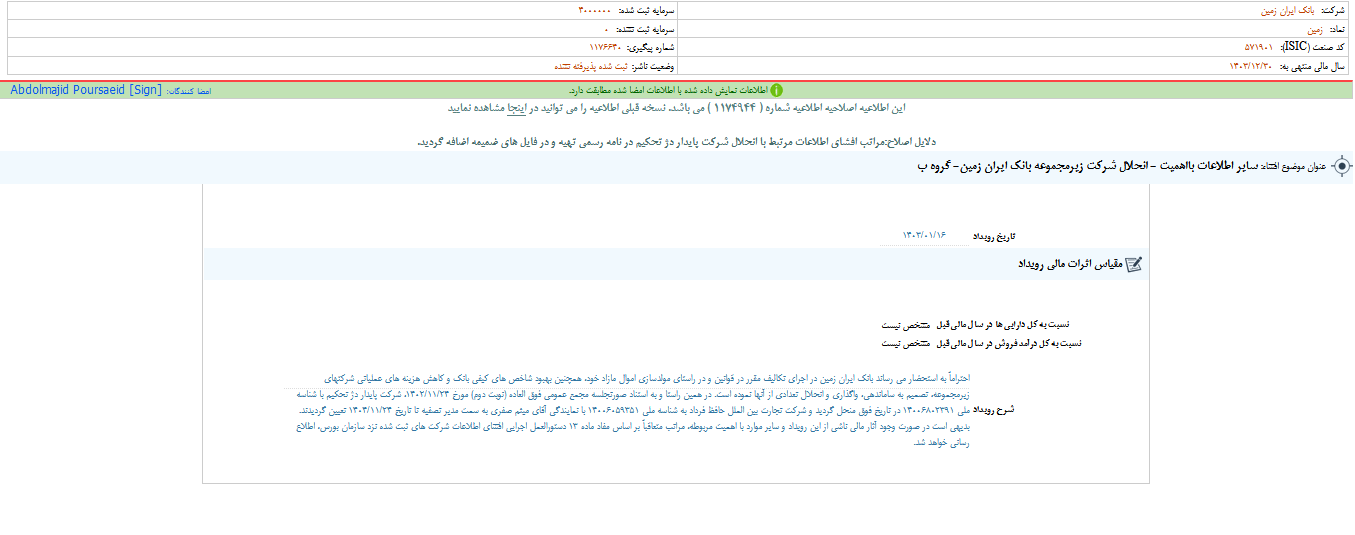The height and width of the screenshot is (535, 1355).
Task: Click the green information circle icon
Action: click(x=777, y=90)
